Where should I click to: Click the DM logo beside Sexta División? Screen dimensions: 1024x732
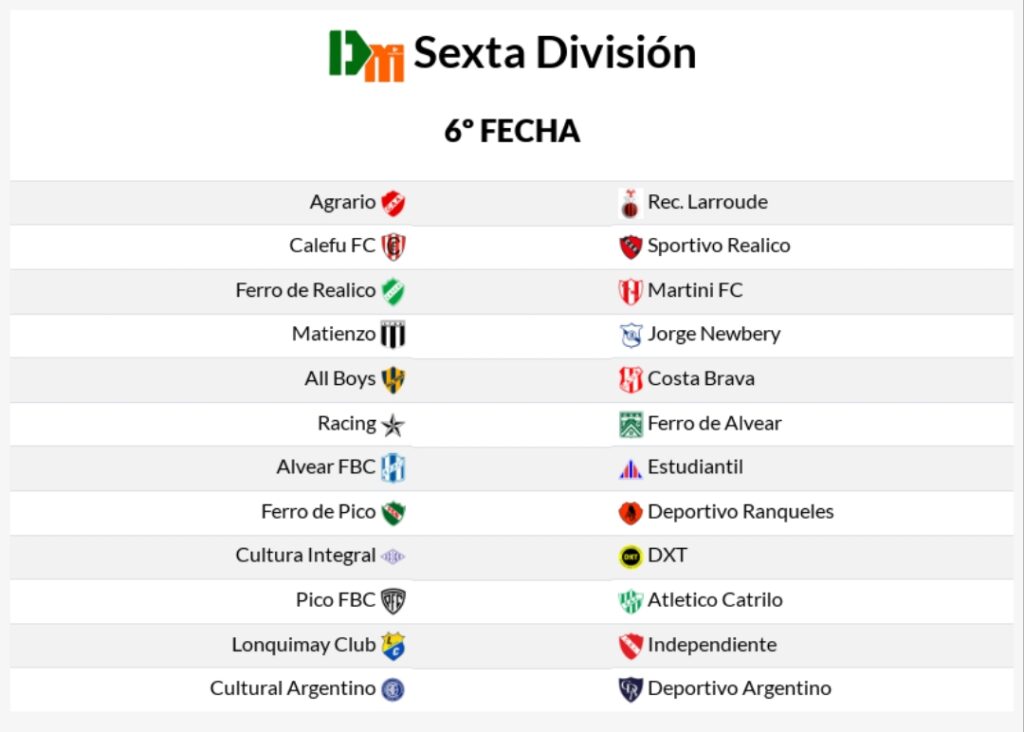point(366,55)
